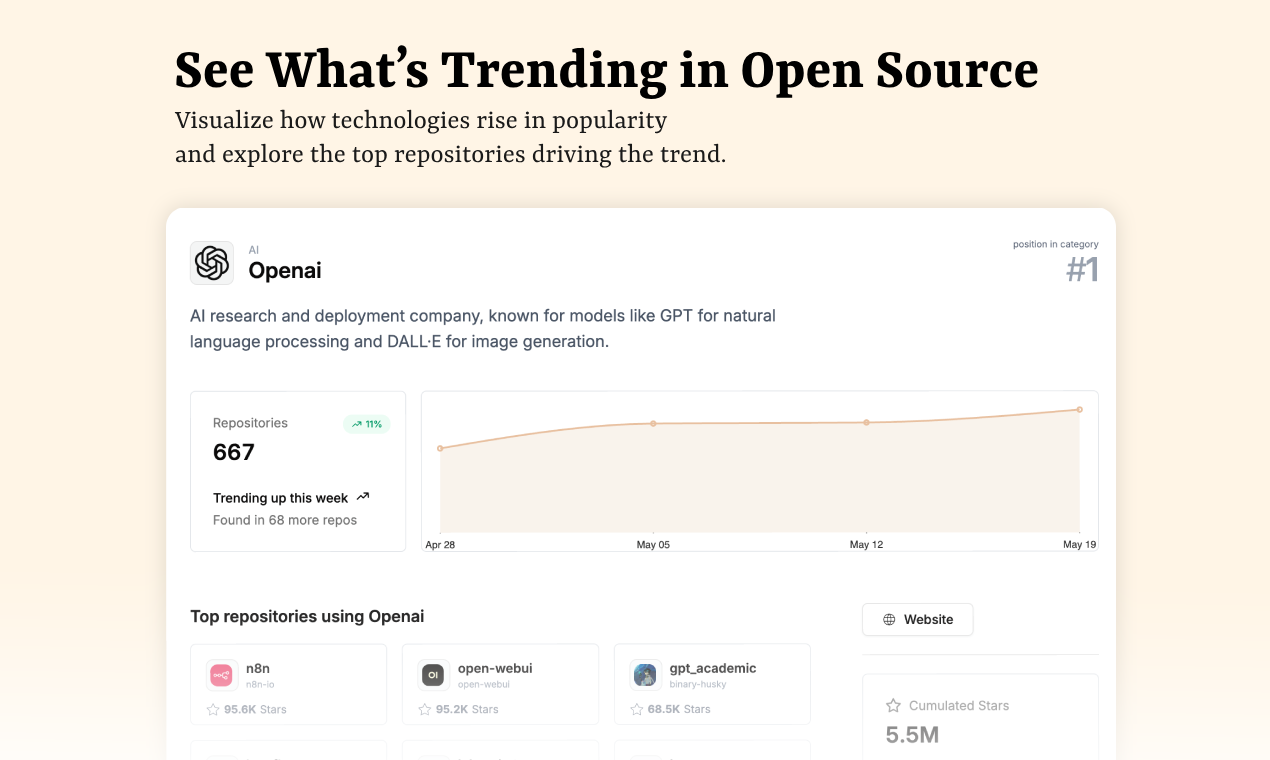
Task: Select the Apr 28 chart data point
Action: click(440, 449)
